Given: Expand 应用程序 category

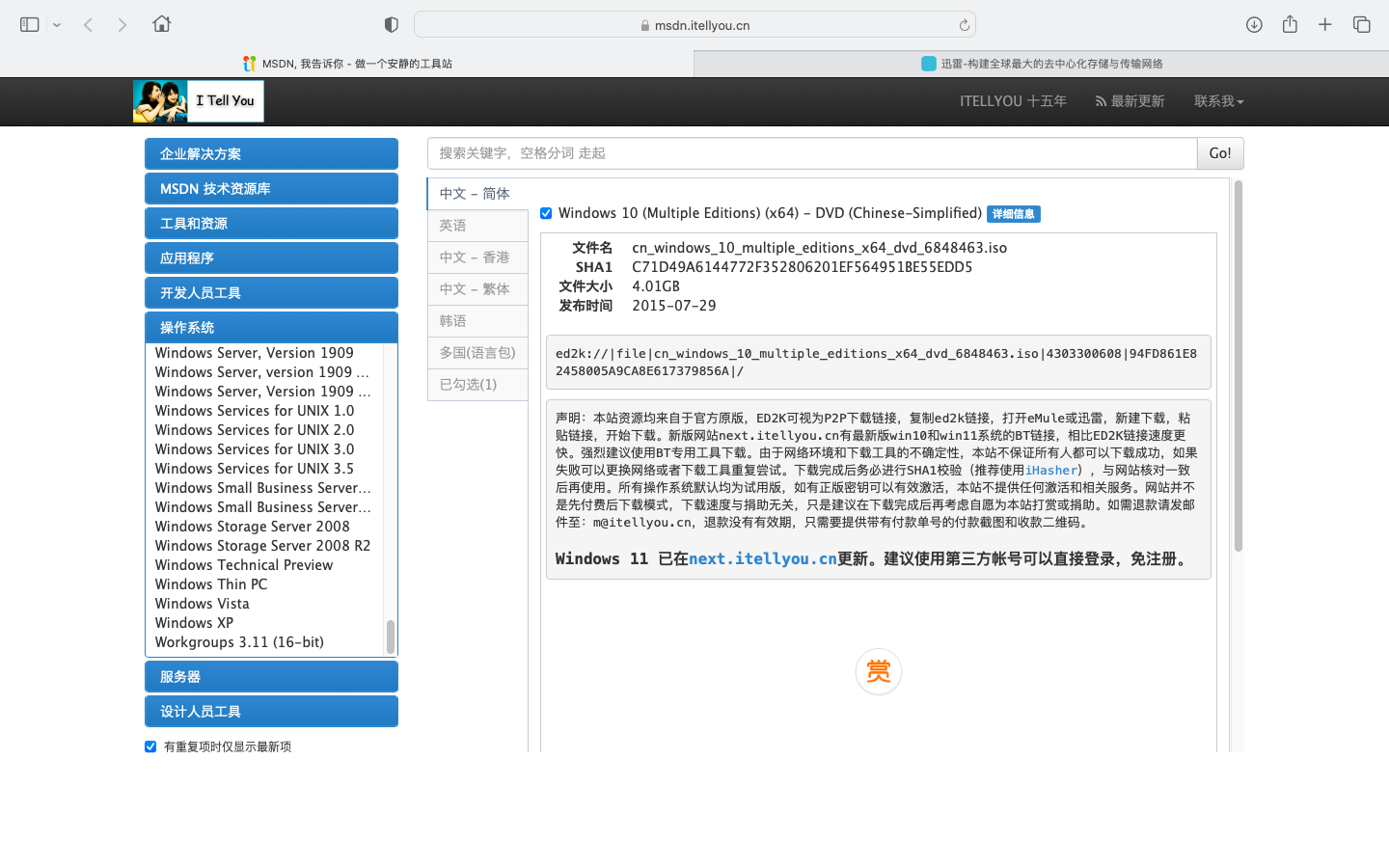Looking at the screenshot, I should point(271,258).
